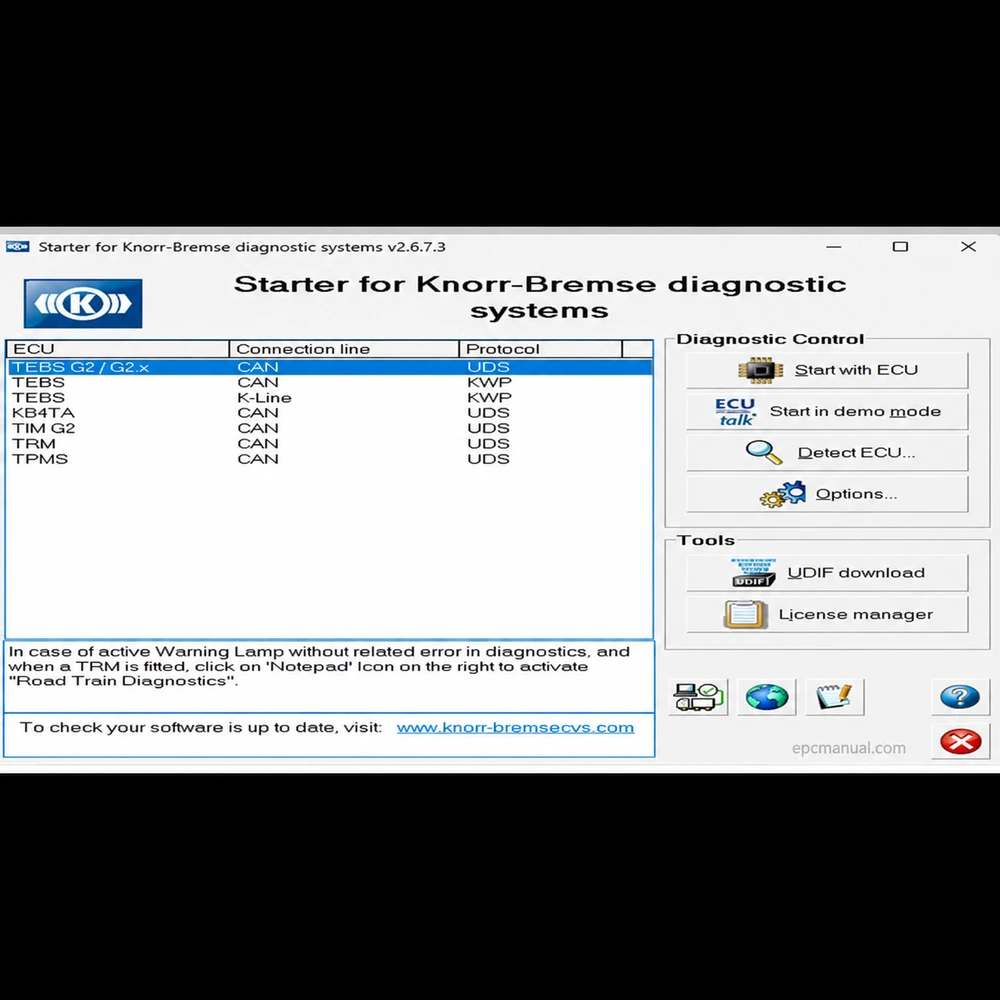Click the globe language icon
Viewport: 1000px width, 1000px height.
[x=767, y=696]
